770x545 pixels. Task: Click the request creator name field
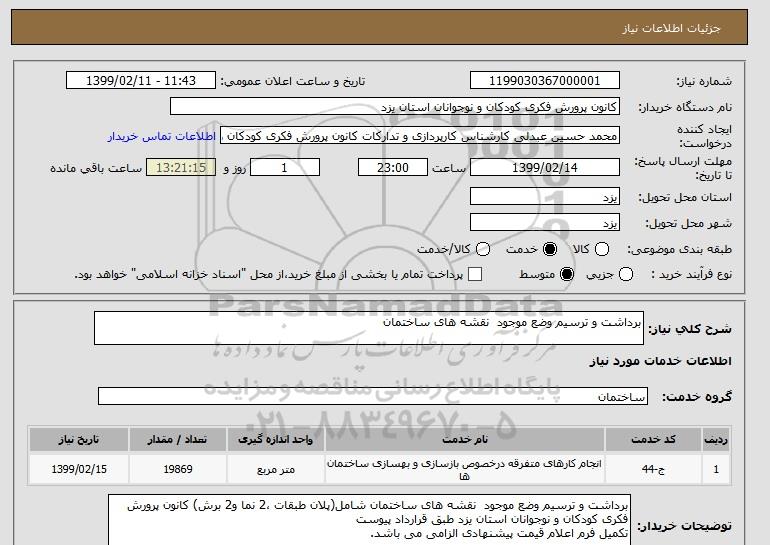420,136
